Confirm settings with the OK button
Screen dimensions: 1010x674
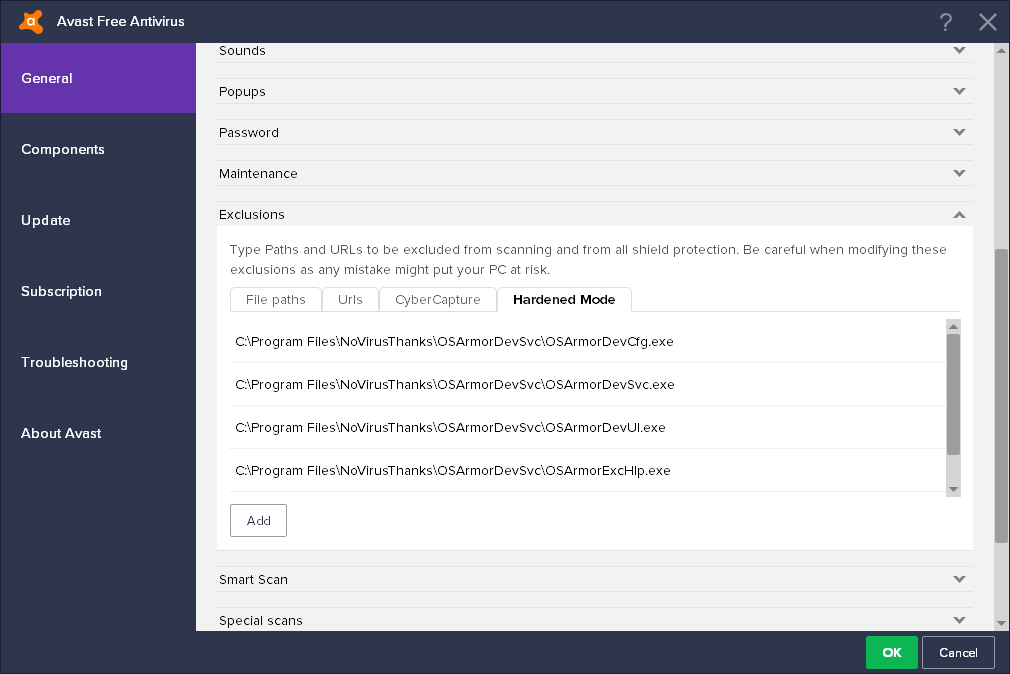pos(892,653)
